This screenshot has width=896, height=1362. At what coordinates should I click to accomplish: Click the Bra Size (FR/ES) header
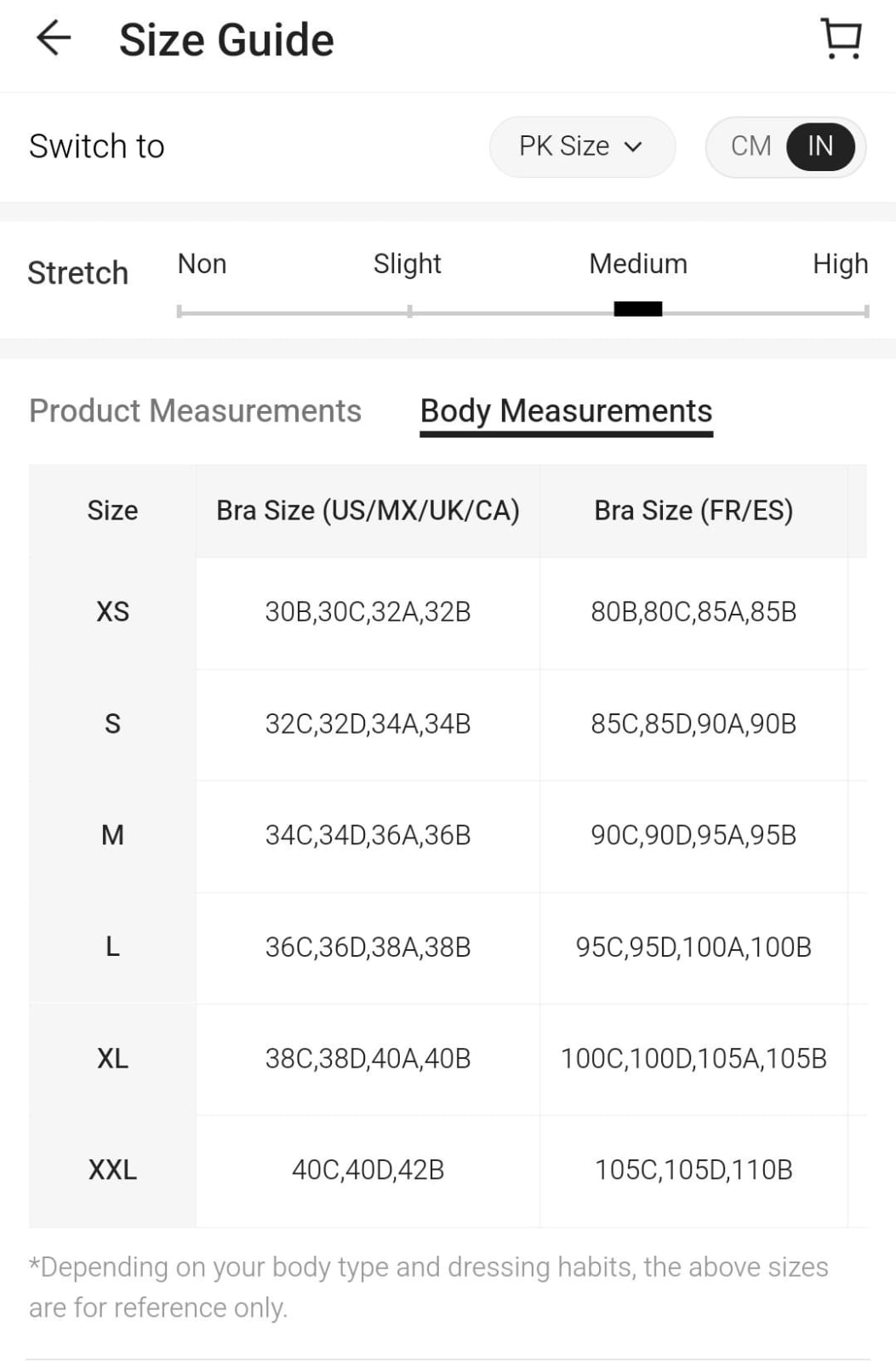[693, 511]
